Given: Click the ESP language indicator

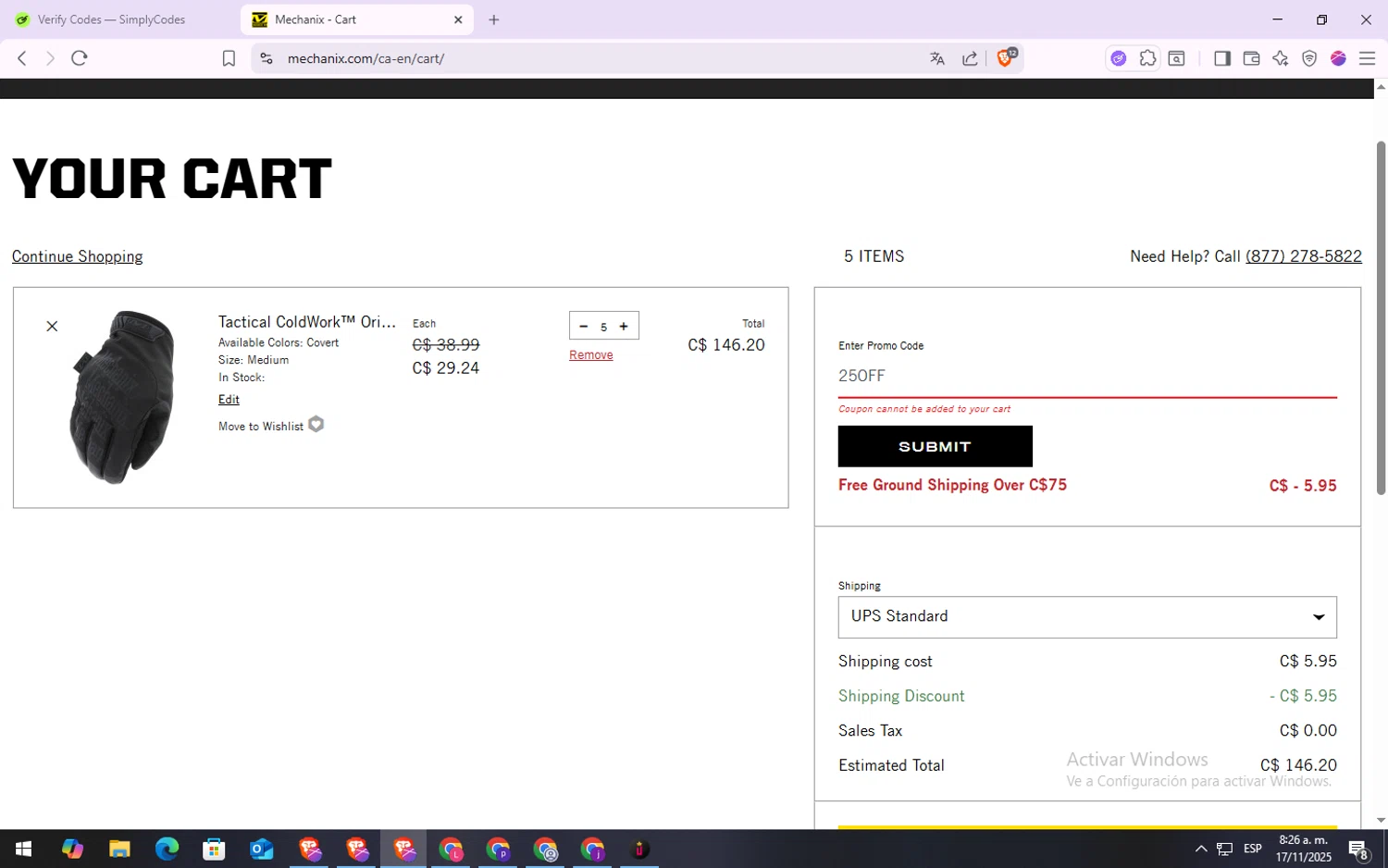Looking at the screenshot, I should pyautogui.click(x=1253, y=849).
